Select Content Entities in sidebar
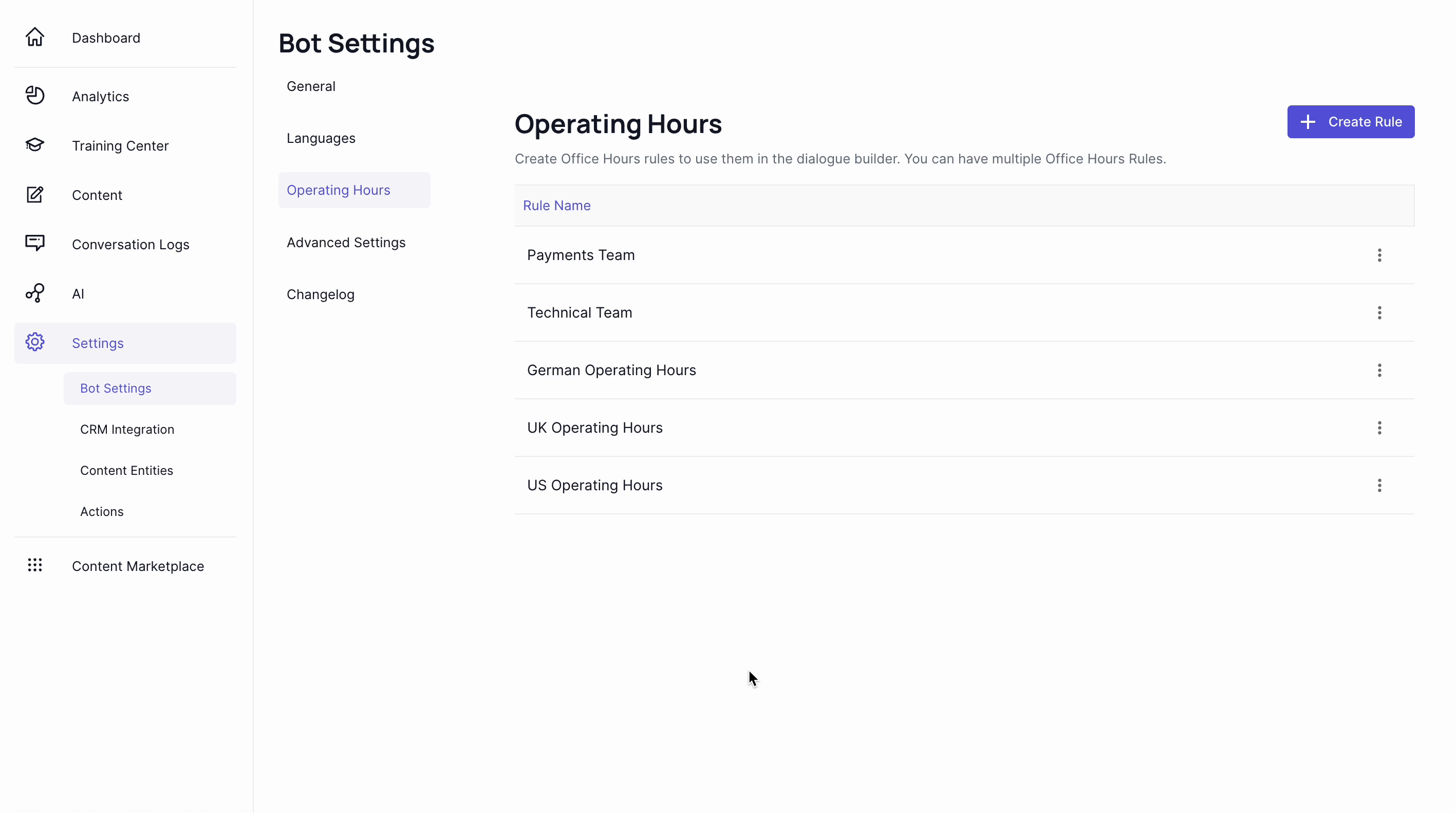Screen dimensions: 1456x813 pyautogui.click(x=126, y=470)
